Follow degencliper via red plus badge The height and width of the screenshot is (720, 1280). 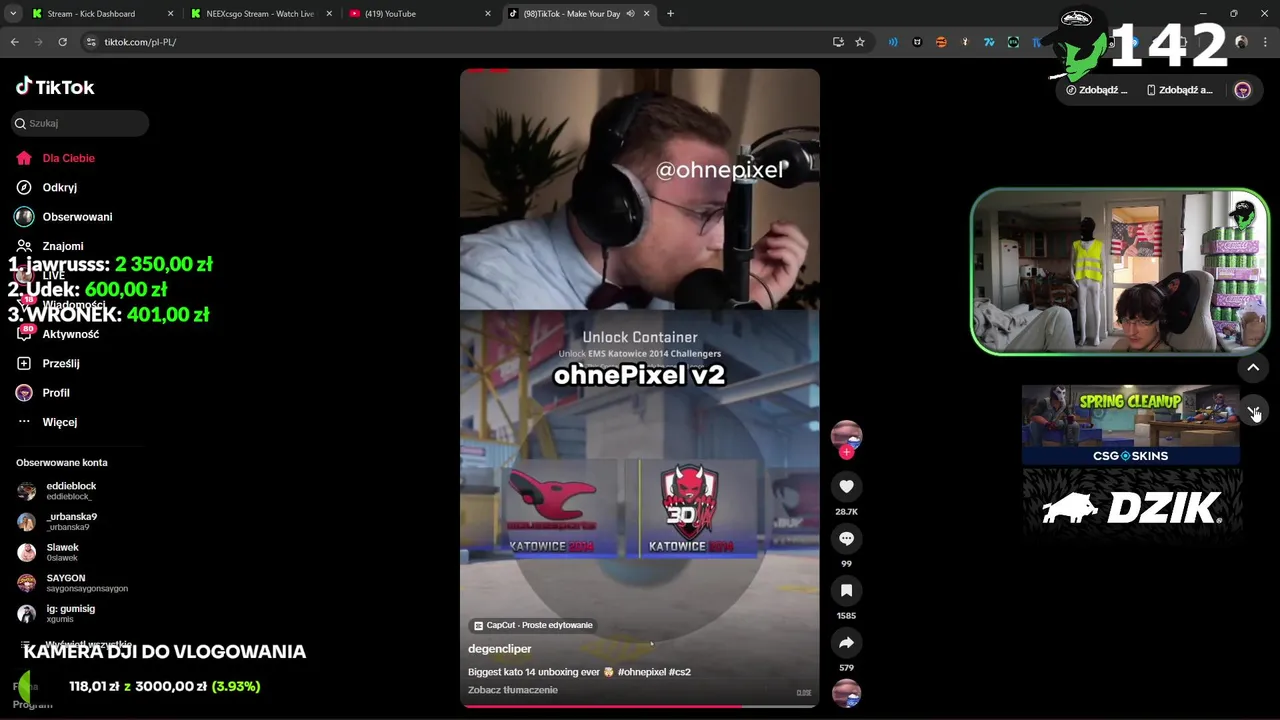point(846,452)
